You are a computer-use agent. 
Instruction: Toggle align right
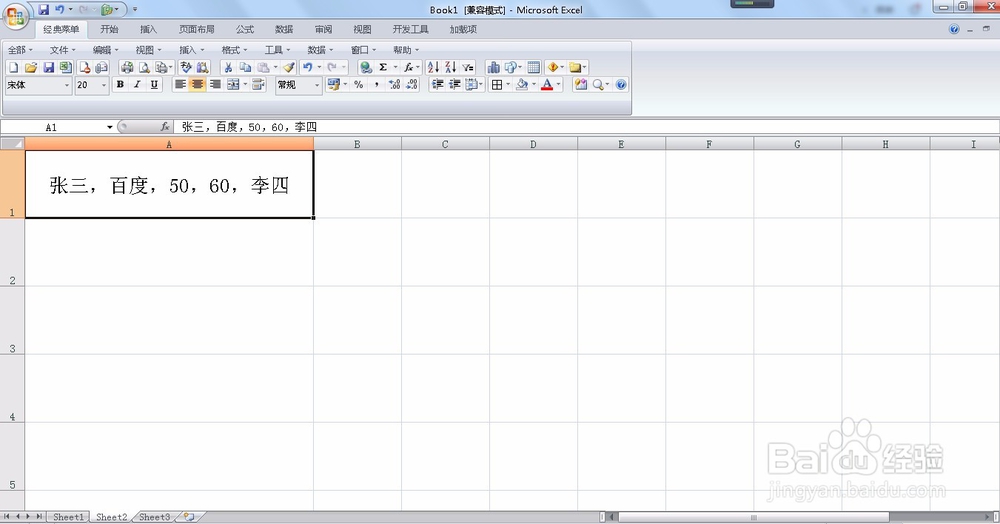pyautogui.click(x=215, y=84)
